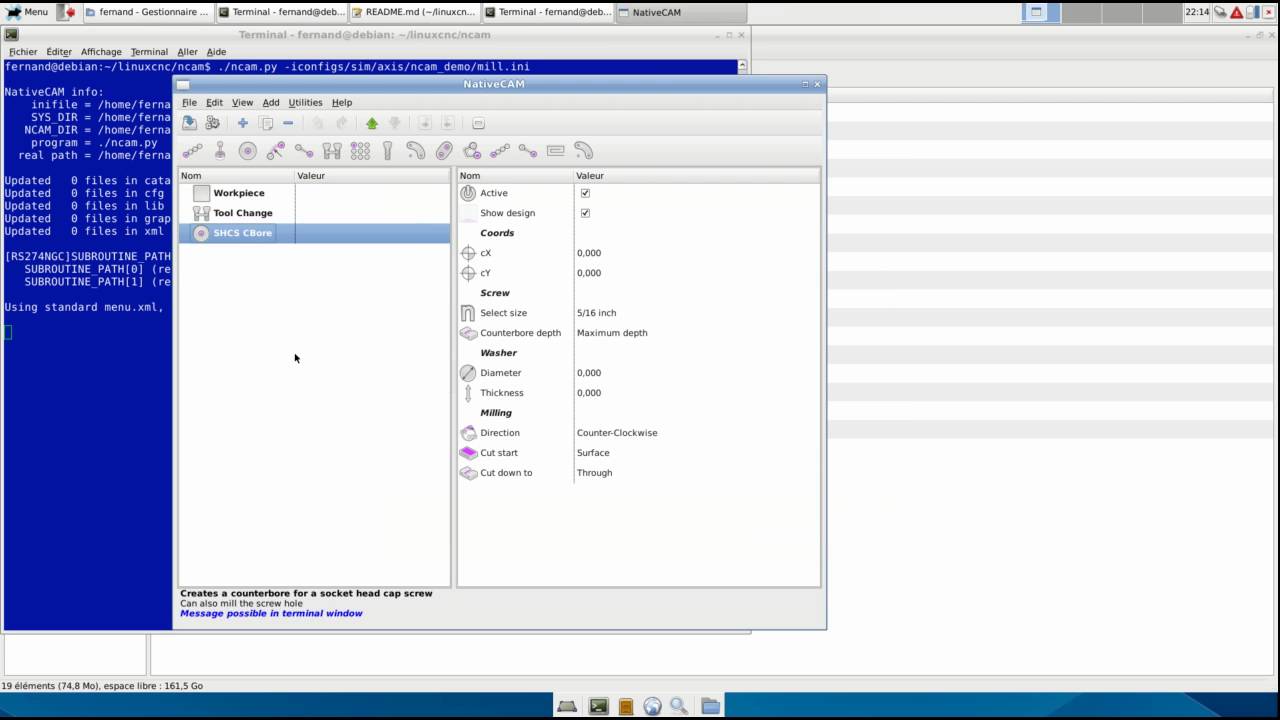Click the rectangle pocket feature icon
1280x720 pixels.
tap(556, 151)
